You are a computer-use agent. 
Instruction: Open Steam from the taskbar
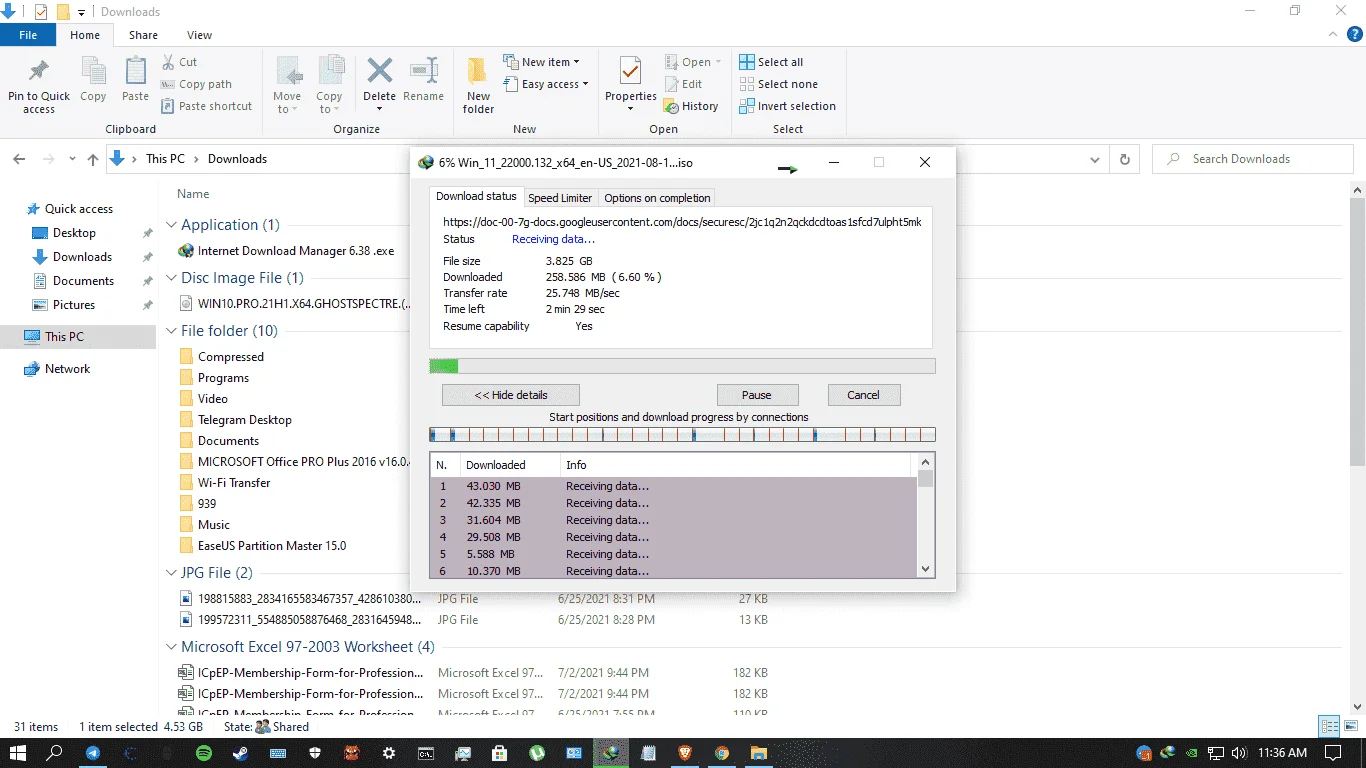241,753
